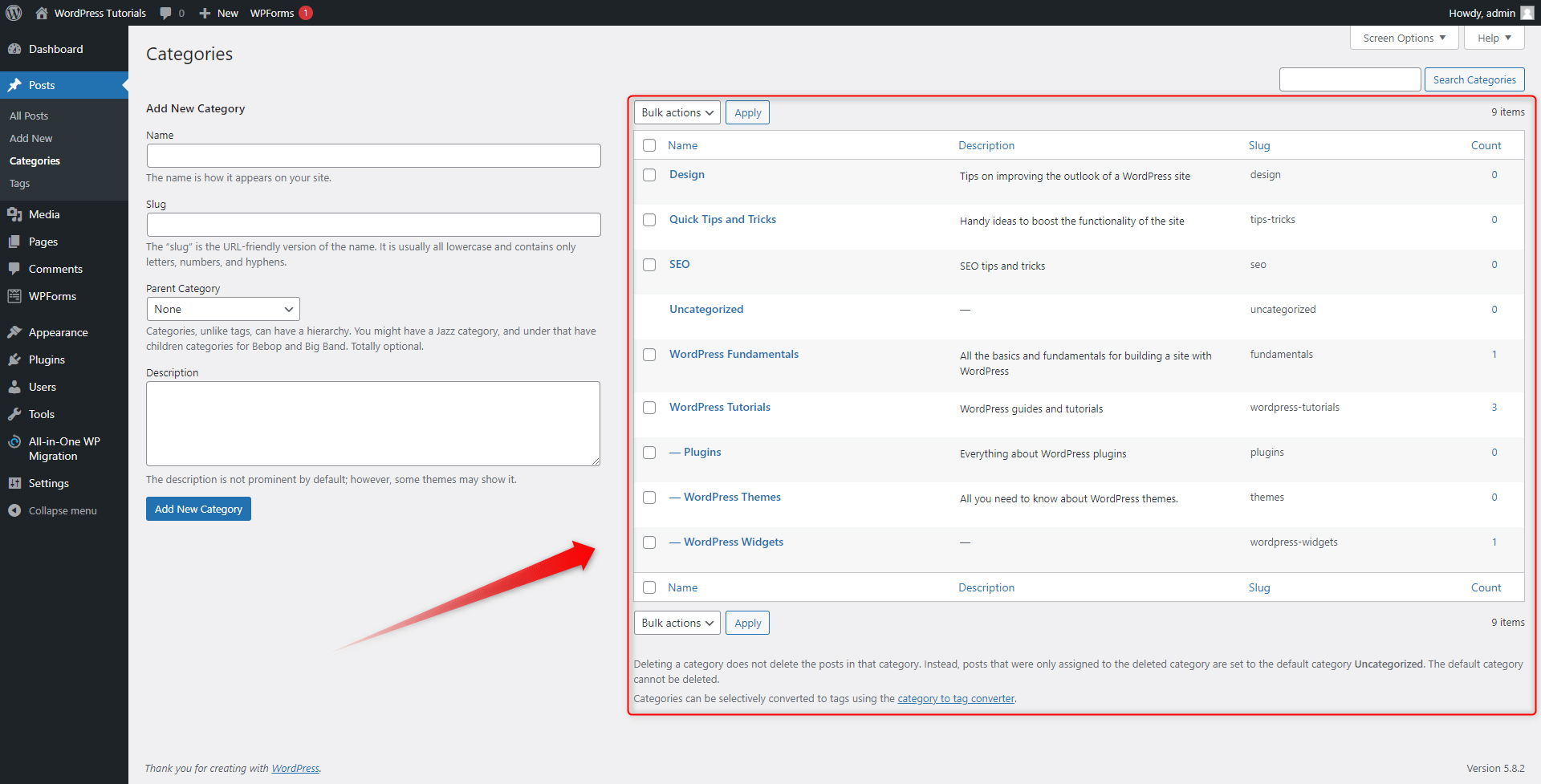The image size is (1541, 784).
Task: Click the Tools wrench icon
Action: tap(14, 414)
